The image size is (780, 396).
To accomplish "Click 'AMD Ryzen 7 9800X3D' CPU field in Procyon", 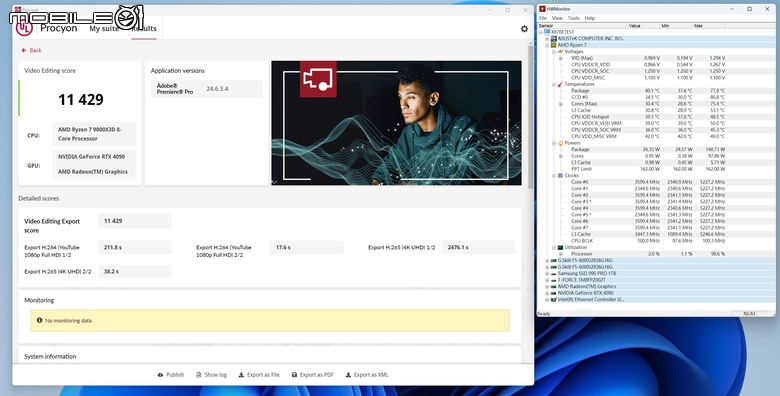I will 94,134.
